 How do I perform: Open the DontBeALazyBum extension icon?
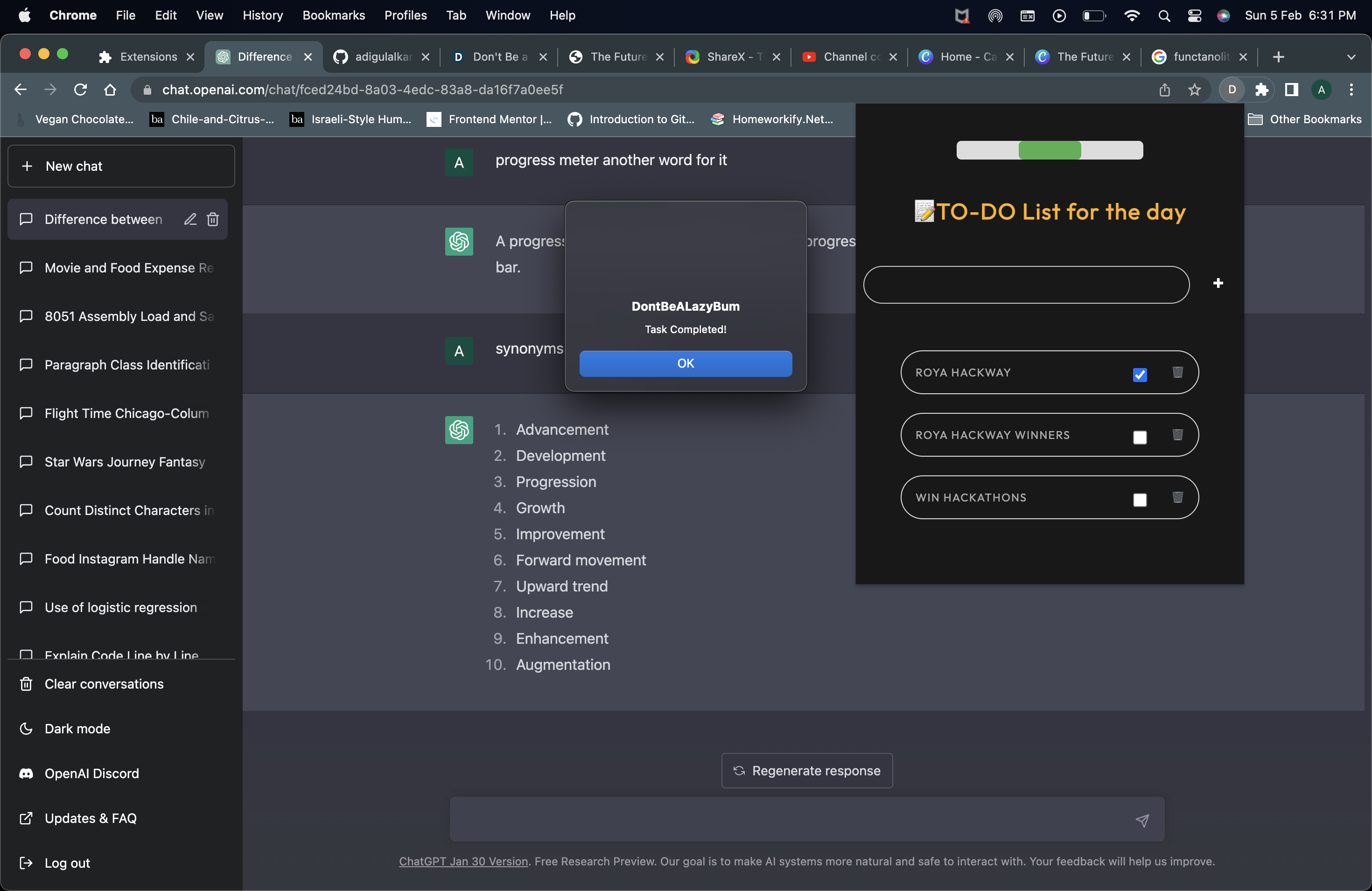pos(1232,89)
